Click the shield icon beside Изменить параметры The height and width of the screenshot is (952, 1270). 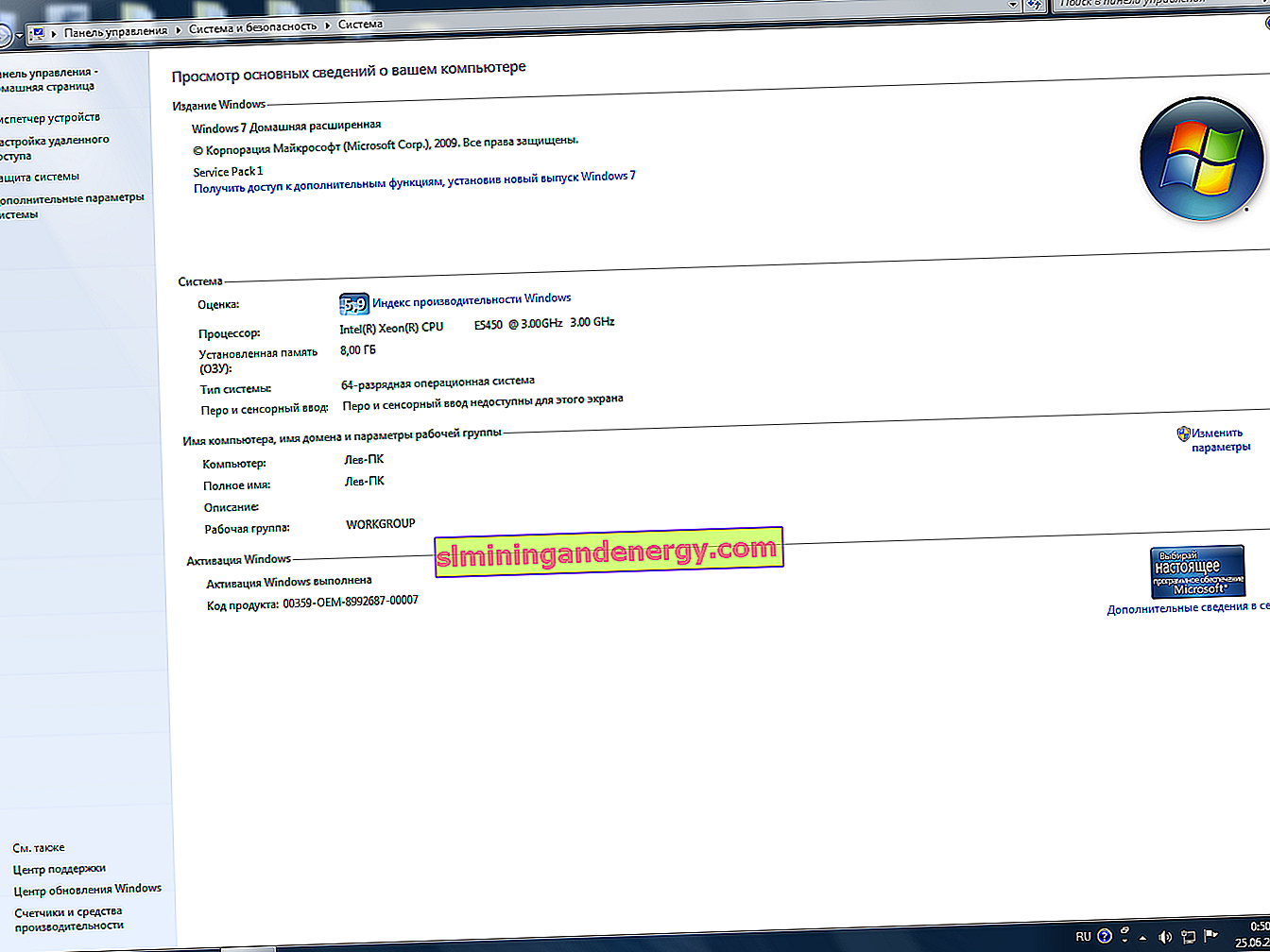tap(1183, 433)
